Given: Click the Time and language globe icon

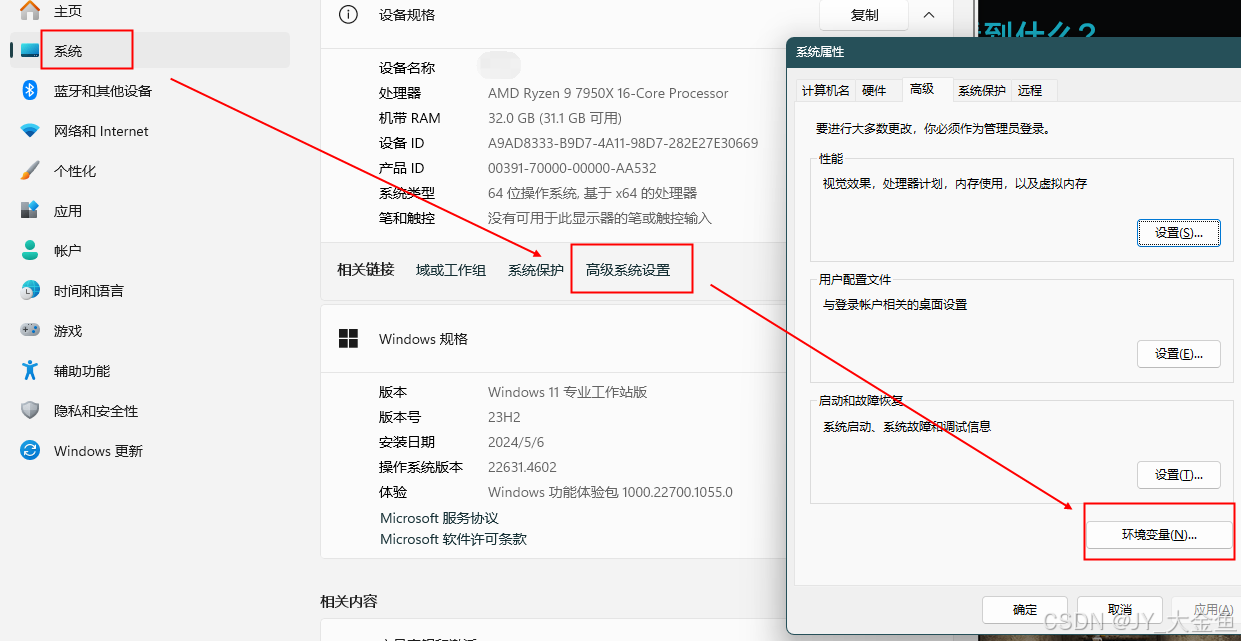Looking at the screenshot, I should pos(30,290).
